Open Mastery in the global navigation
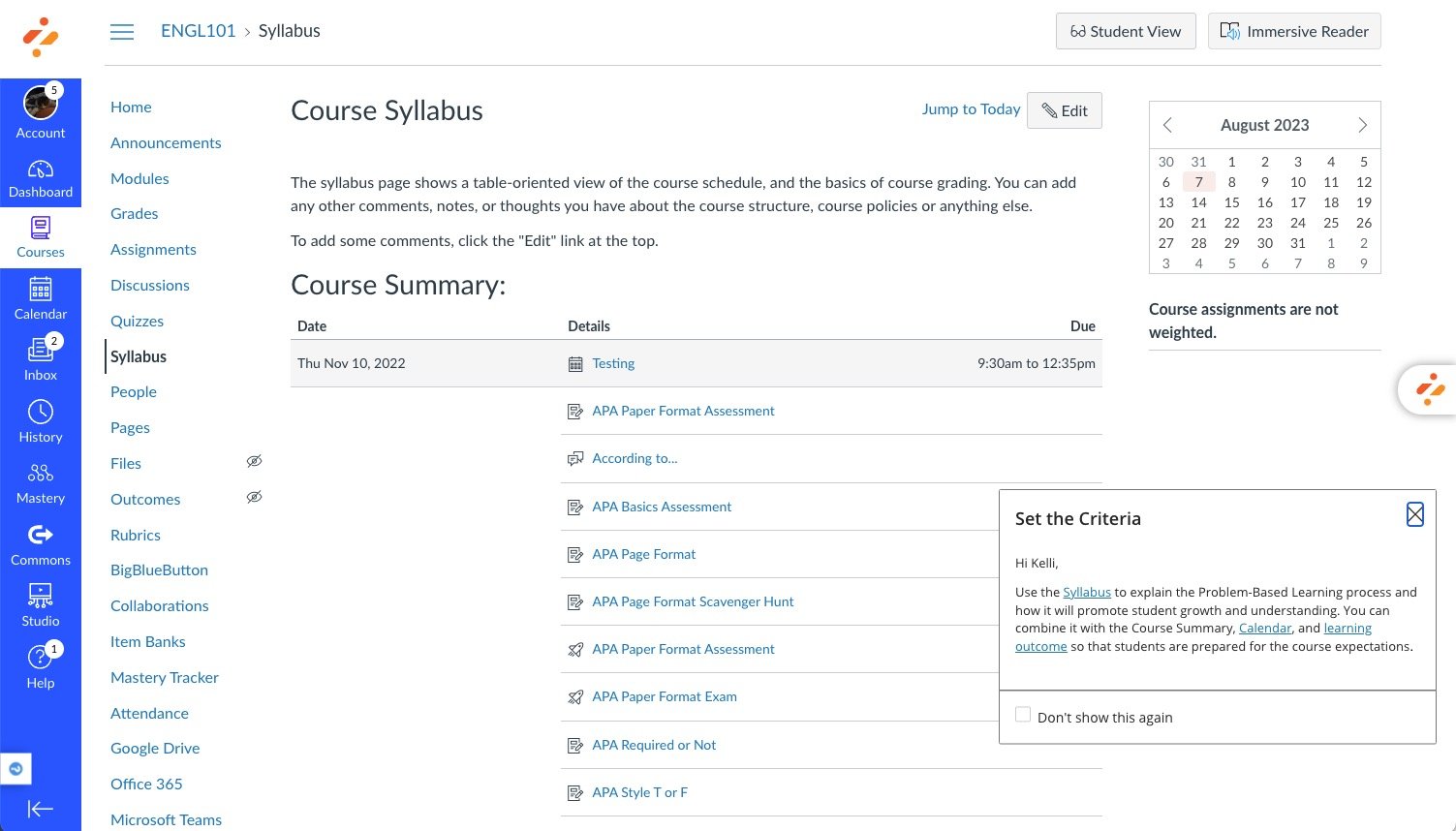Screen dimensions: 1456x831 pyautogui.click(x=41, y=482)
